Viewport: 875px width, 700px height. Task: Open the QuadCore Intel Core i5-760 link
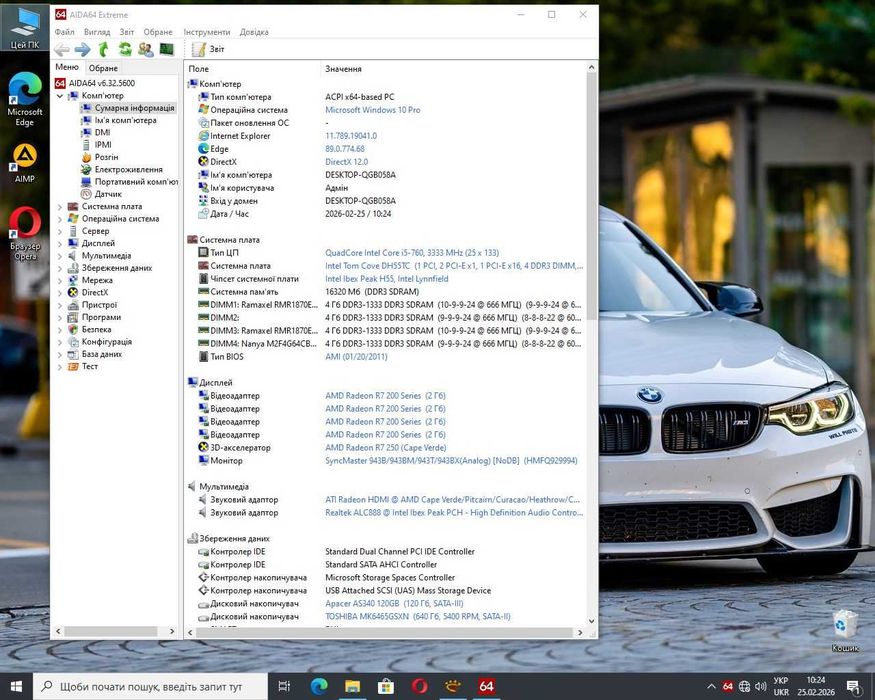coord(412,253)
